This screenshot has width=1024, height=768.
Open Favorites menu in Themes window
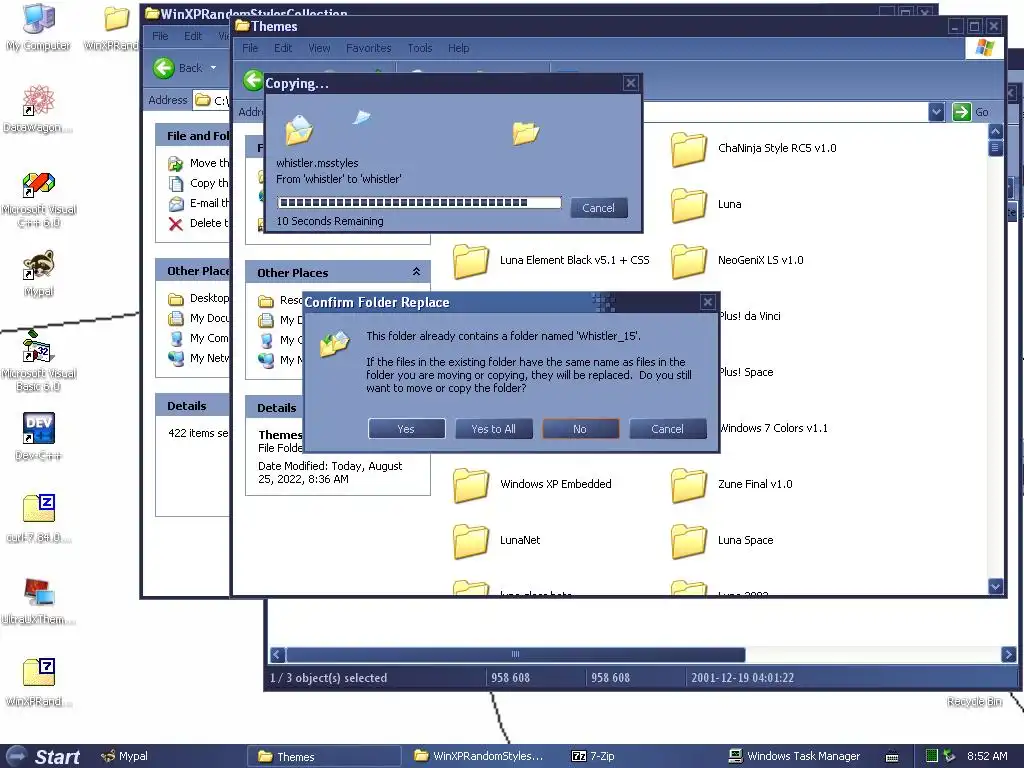368,48
